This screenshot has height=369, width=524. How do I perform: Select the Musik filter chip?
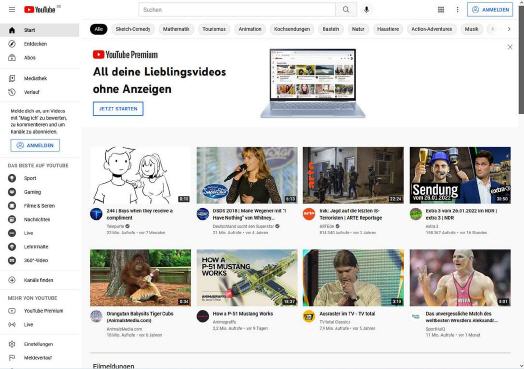(x=471, y=29)
